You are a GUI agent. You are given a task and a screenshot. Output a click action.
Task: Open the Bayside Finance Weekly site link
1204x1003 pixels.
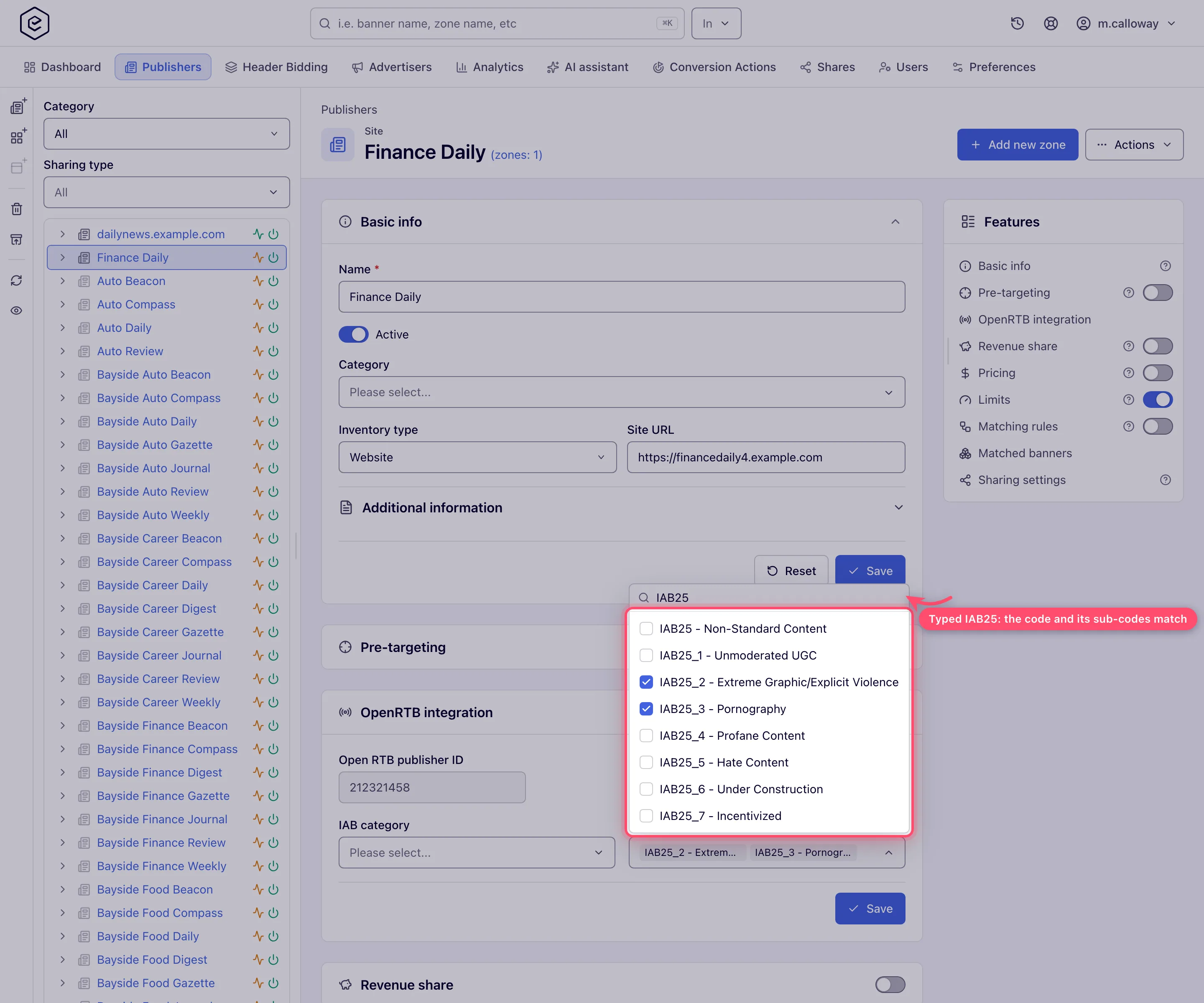click(162, 866)
